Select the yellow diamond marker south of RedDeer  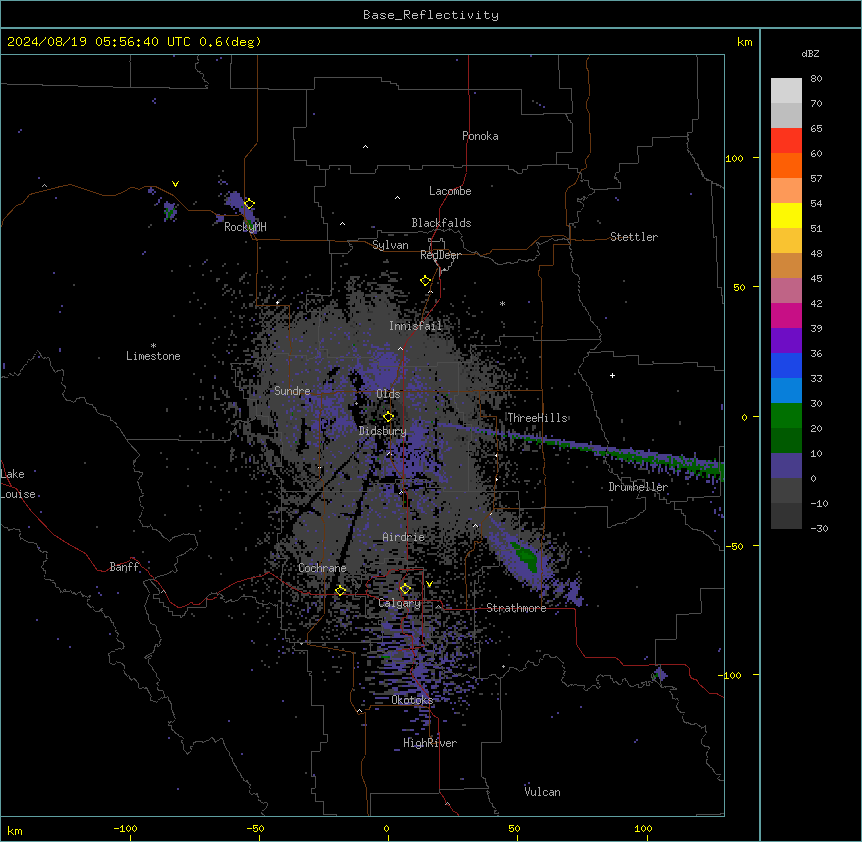tap(426, 281)
